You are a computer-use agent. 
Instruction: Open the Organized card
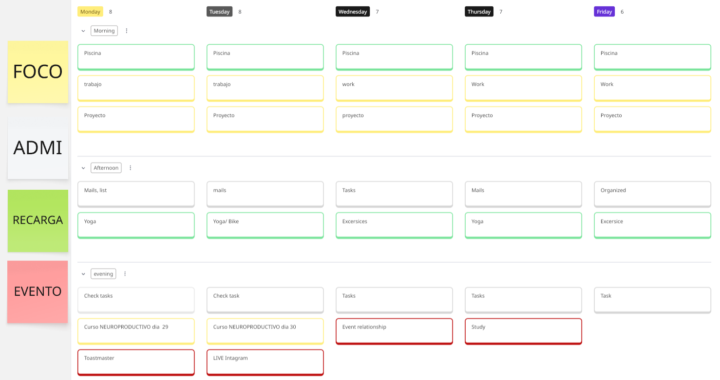(x=652, y=194)
